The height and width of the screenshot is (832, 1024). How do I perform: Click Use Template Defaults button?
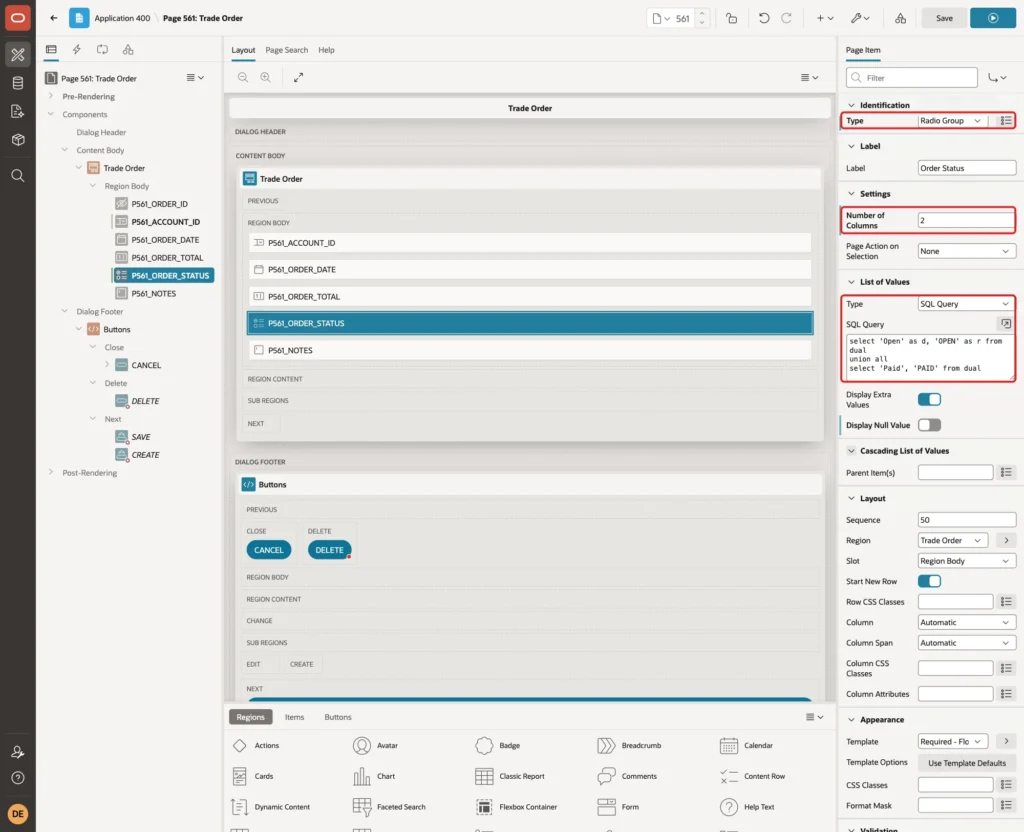(x=967, y=763)
